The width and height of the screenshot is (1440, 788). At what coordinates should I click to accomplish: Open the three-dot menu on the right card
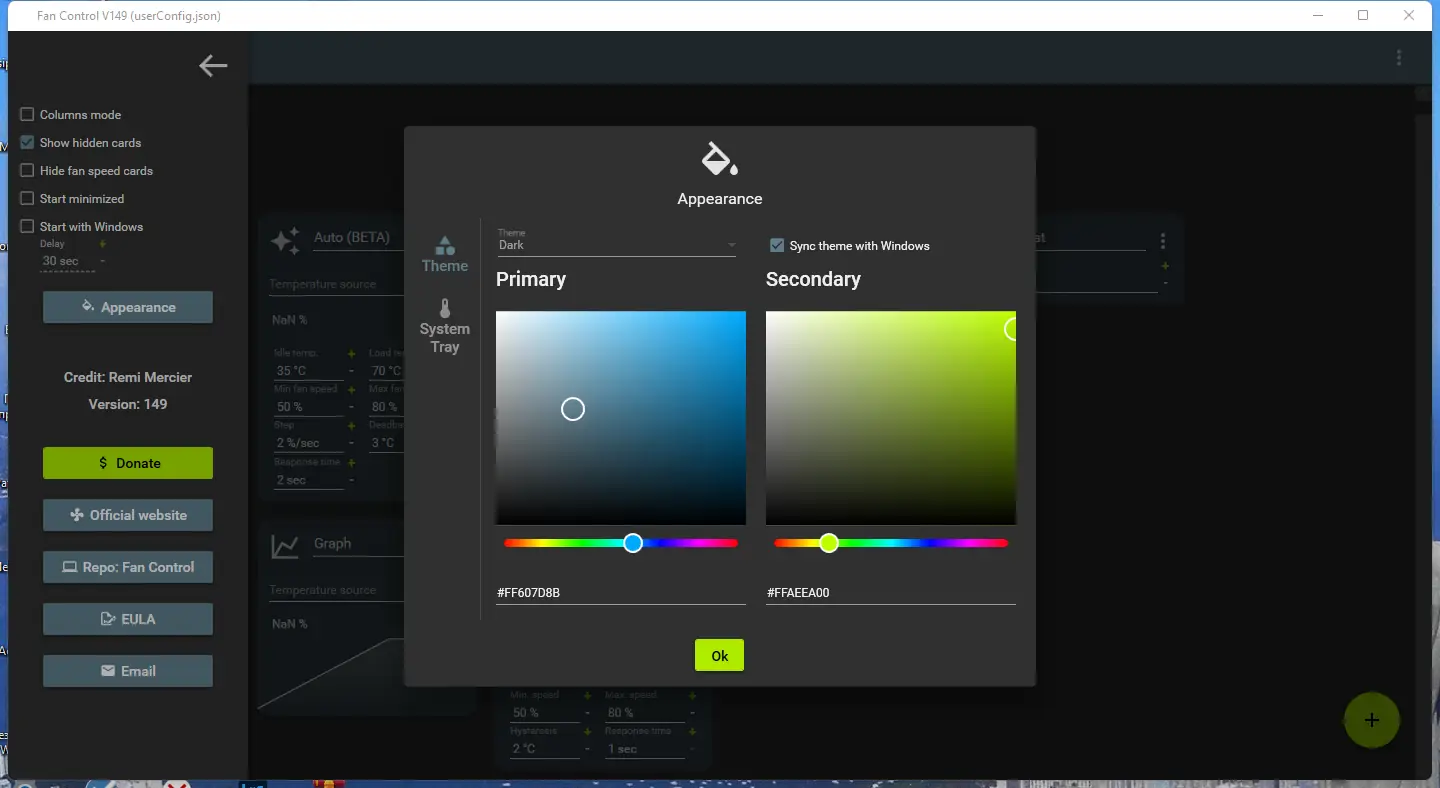(x=1163, y=241)
